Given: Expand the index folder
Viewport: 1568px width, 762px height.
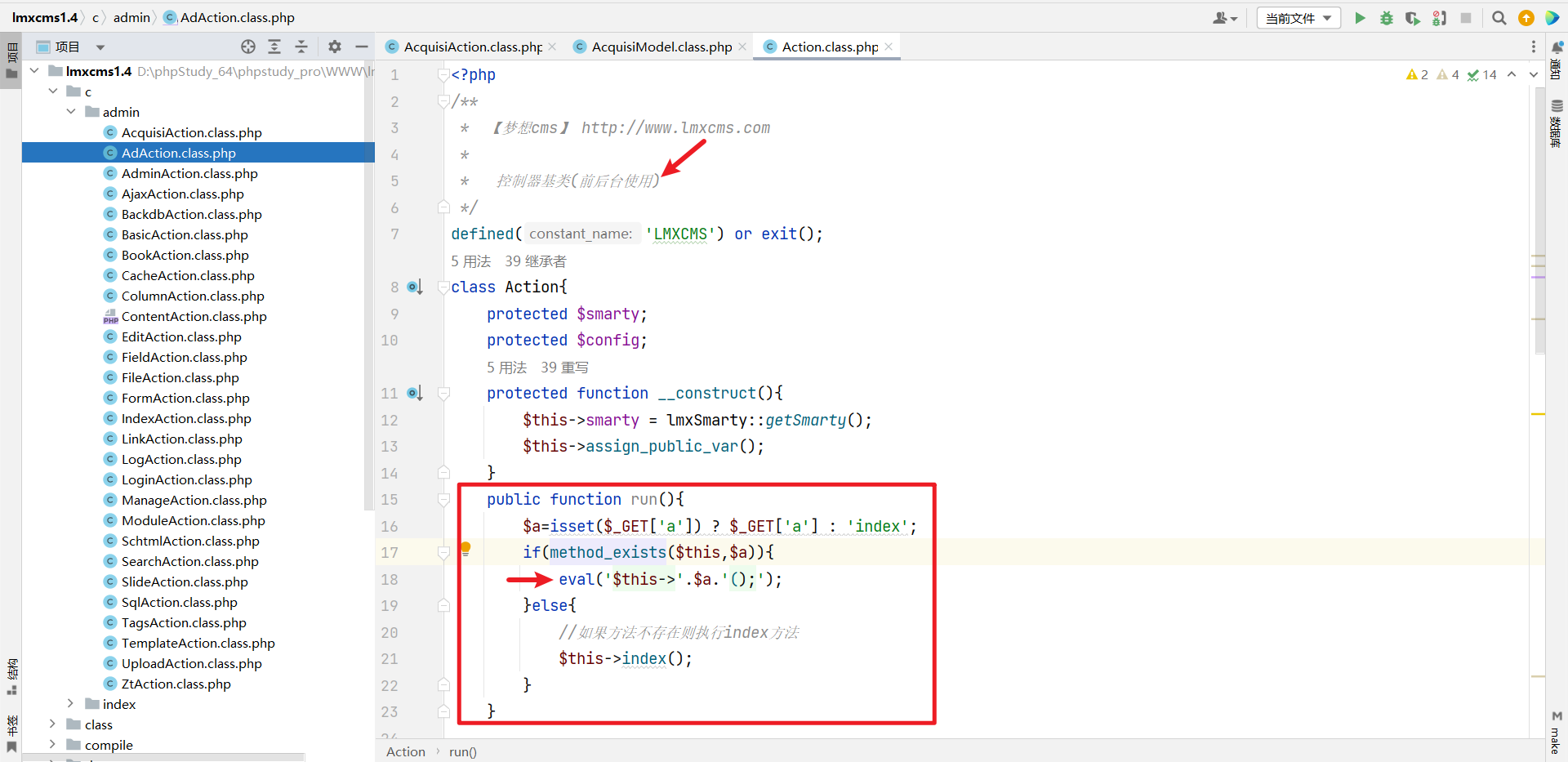Looking at the screenshot, I should tap(71, 704).
